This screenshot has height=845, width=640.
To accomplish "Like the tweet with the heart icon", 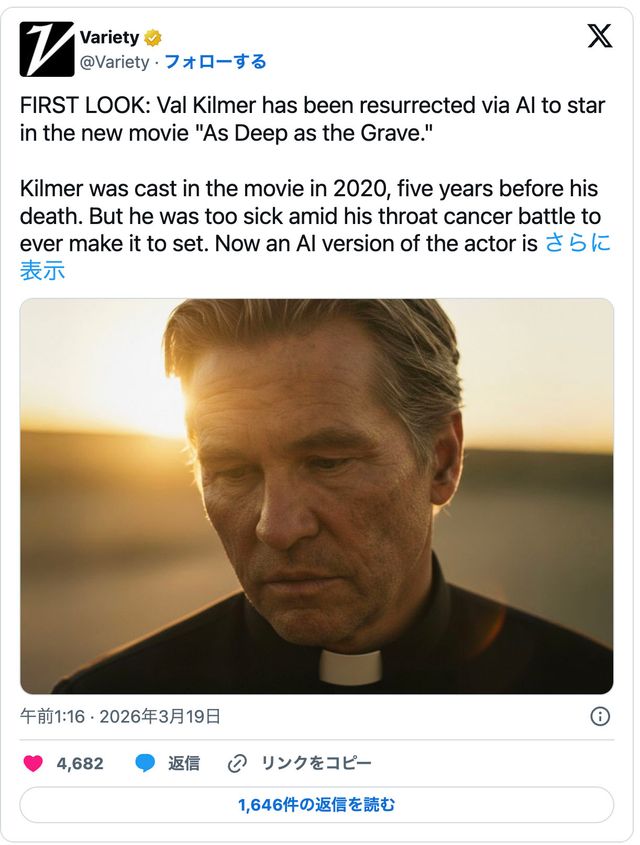I will [x=33, y=763].
